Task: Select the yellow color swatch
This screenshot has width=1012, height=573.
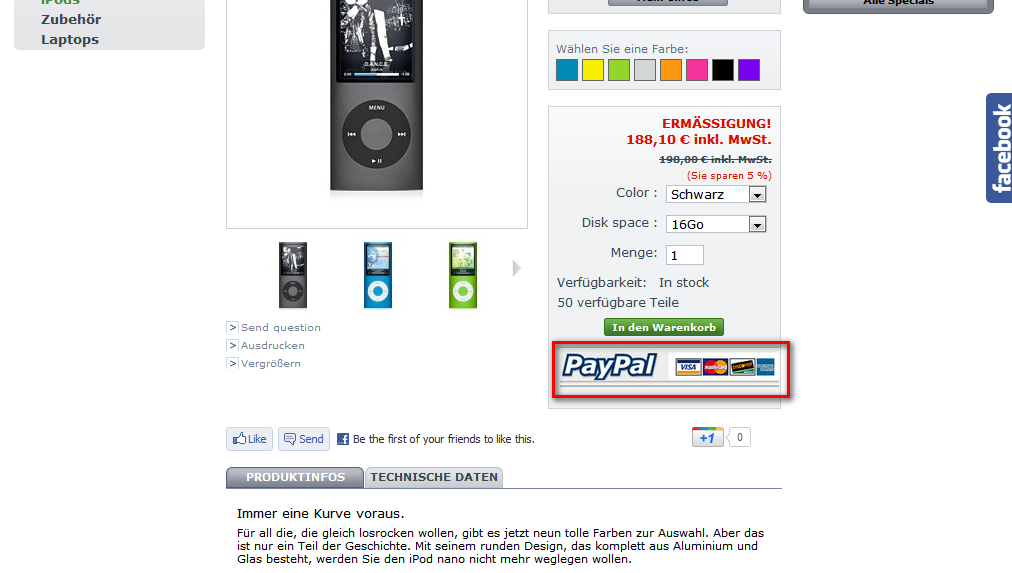Action: (592, 70)
